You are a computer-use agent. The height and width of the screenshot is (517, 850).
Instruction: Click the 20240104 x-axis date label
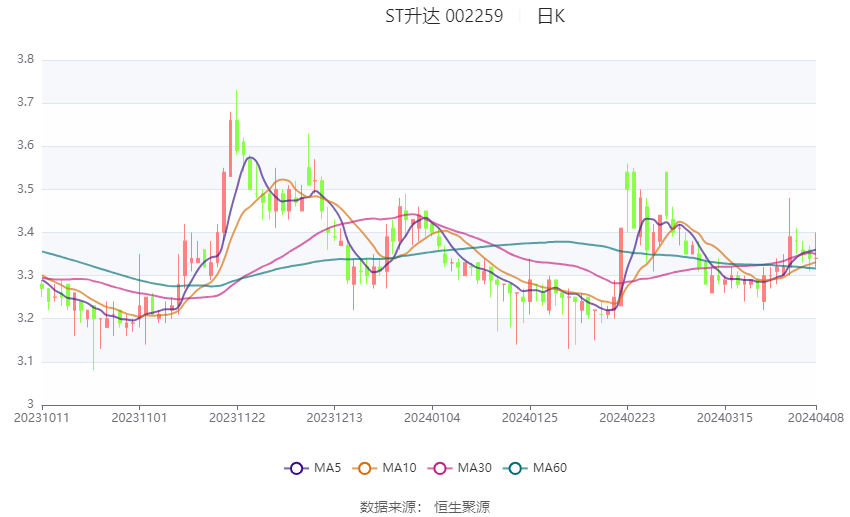pyautogui.click(x=432, y=418)
